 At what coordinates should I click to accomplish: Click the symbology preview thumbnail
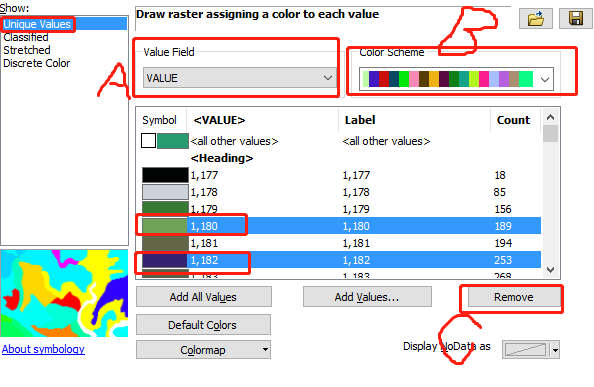pos(64,293)
